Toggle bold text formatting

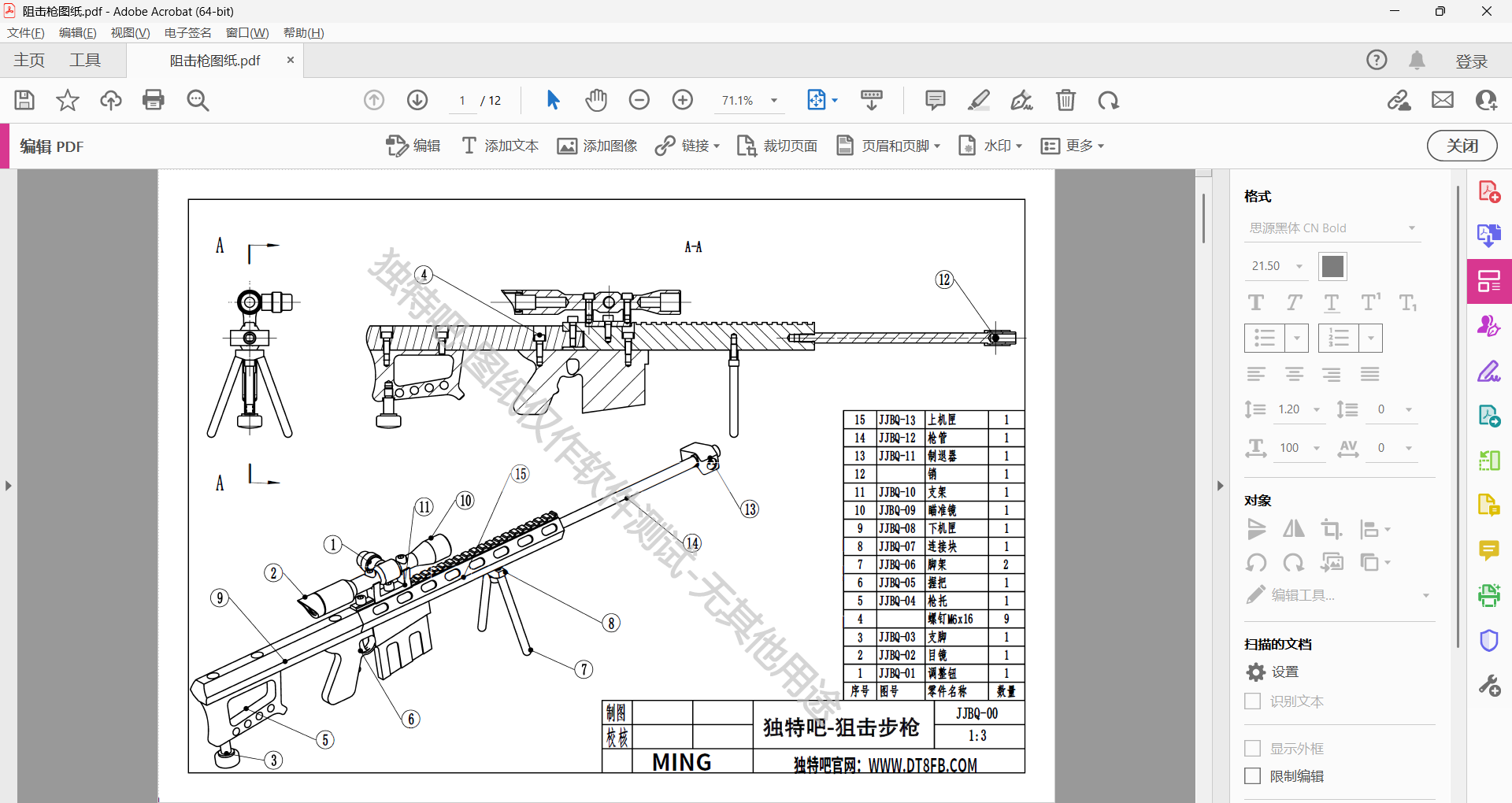(x=1255, y=302)
